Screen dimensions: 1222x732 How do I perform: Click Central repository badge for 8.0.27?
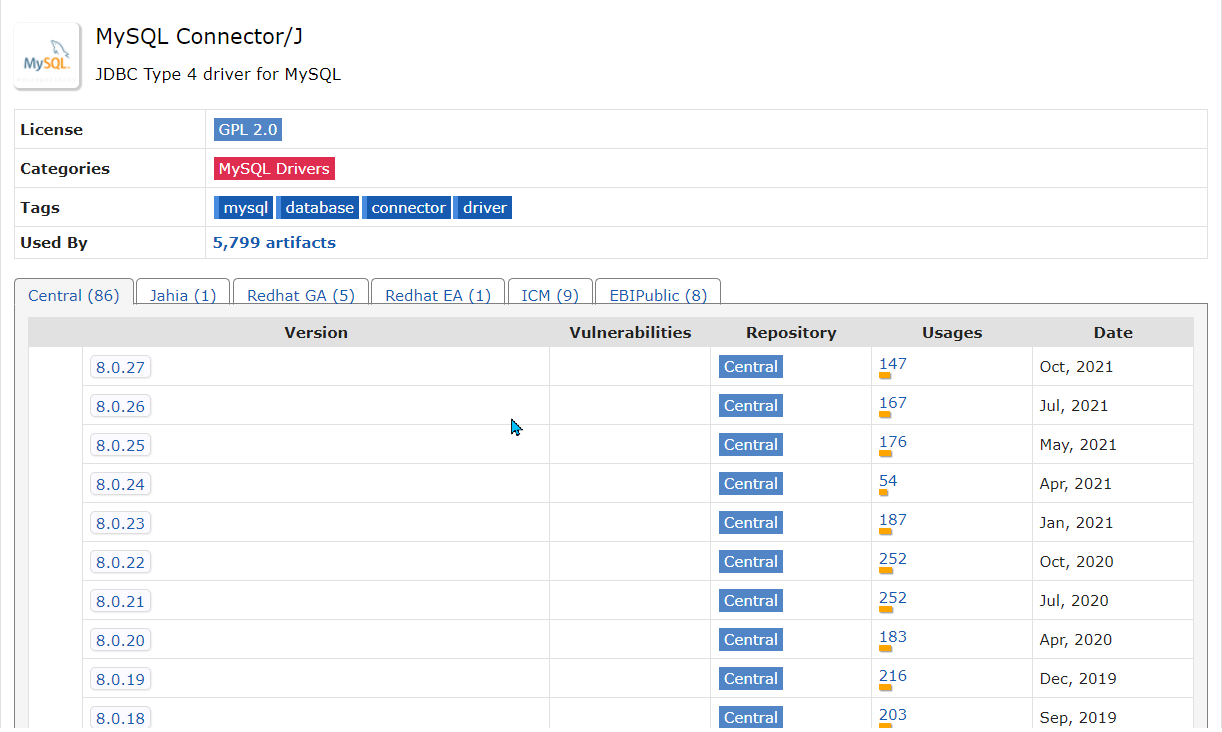click(x=751, y=367)
